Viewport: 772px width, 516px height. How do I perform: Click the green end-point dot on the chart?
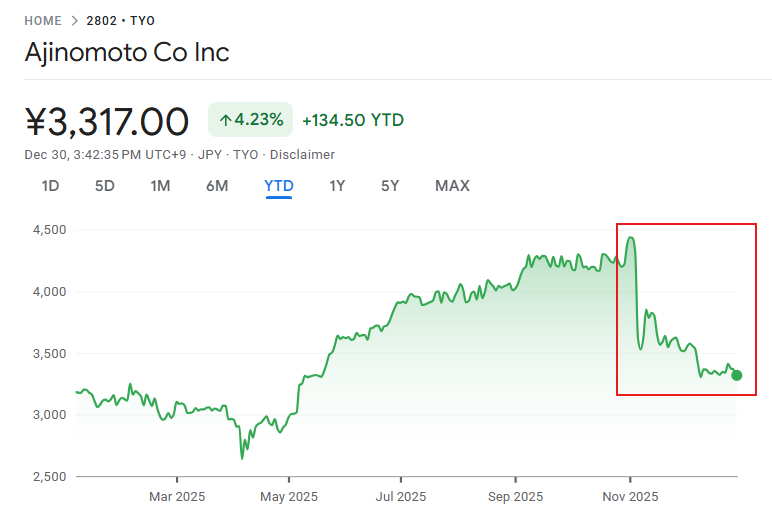[x=737, y=375]
